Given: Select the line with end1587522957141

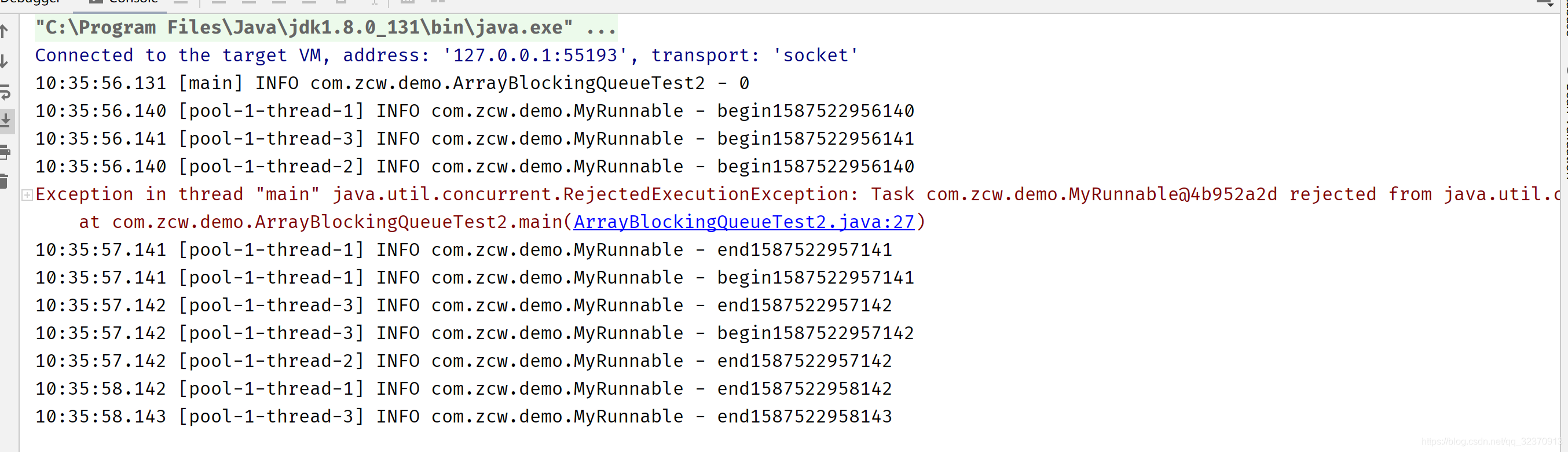Looking at the screenshot, I should (463, 250).
